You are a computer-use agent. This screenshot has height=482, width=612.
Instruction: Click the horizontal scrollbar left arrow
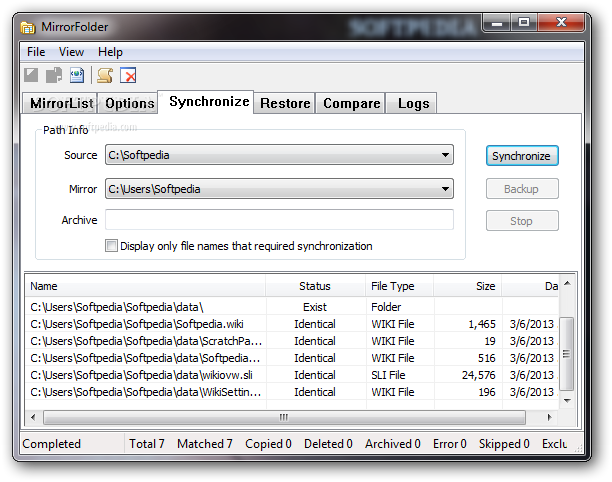tap(33, 417)
